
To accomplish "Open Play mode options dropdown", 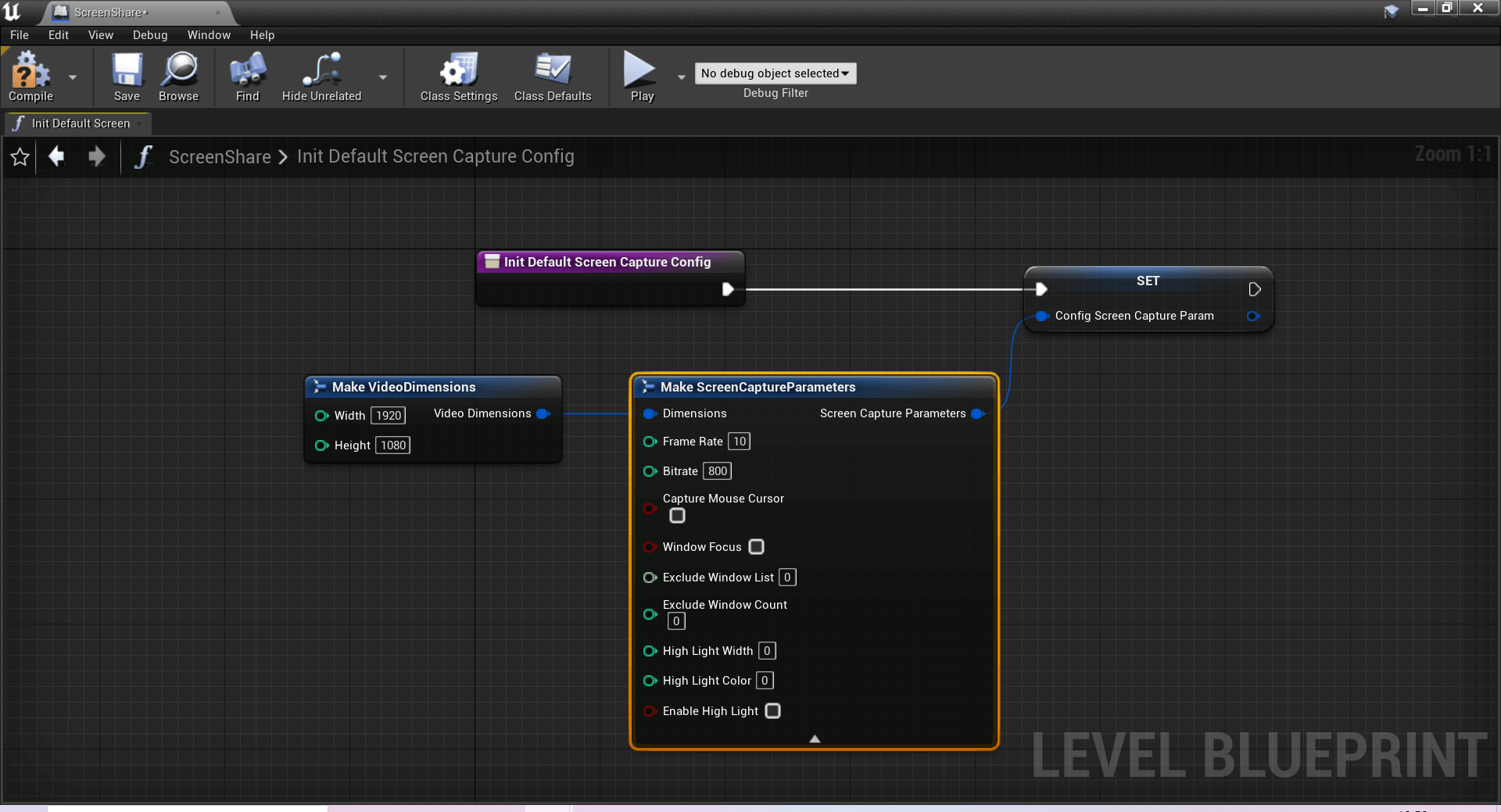I will (x=681, y=77).
